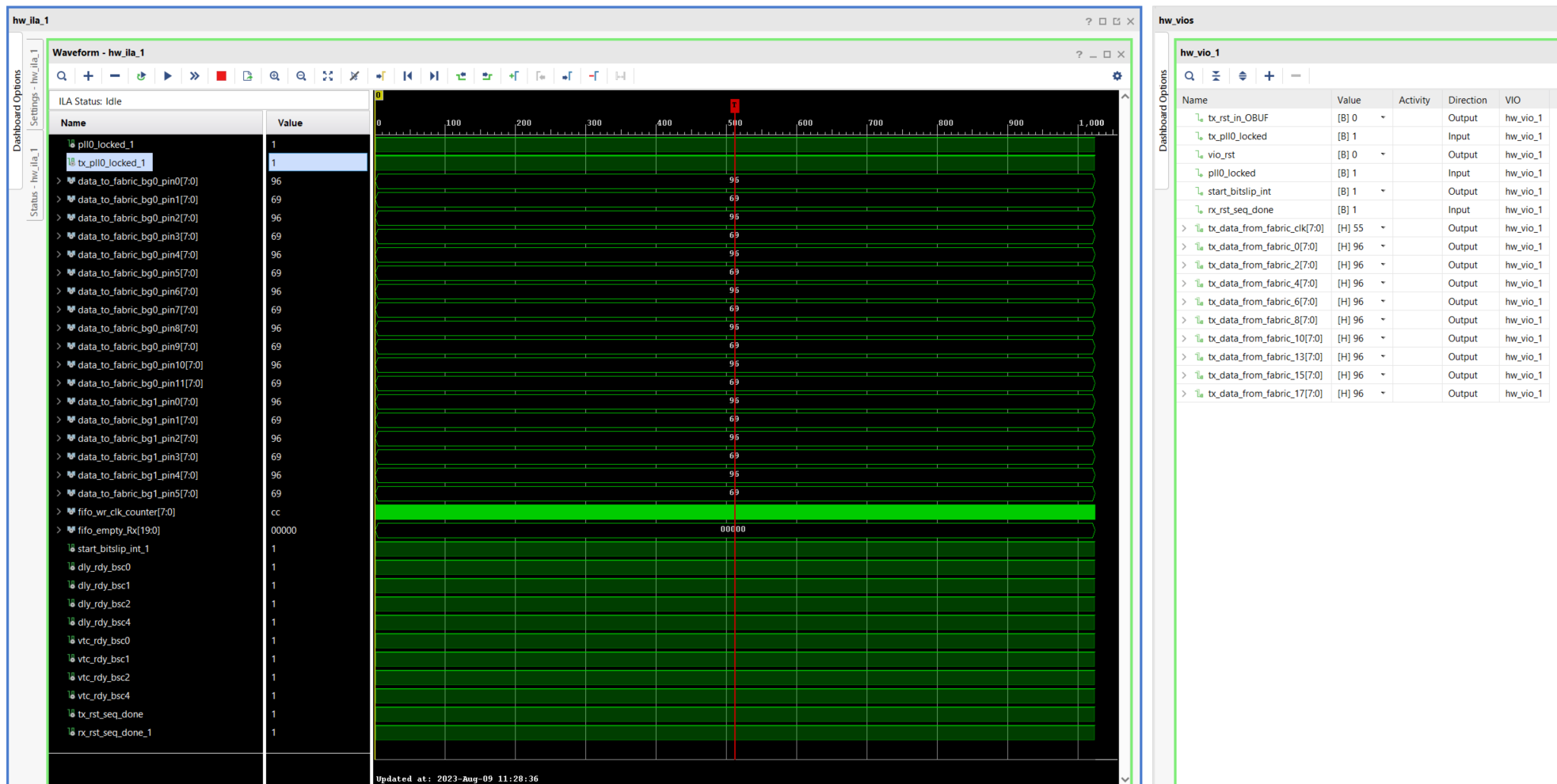Open Waveform window help
The image size is (1557, 784).
click(1078, 54)
